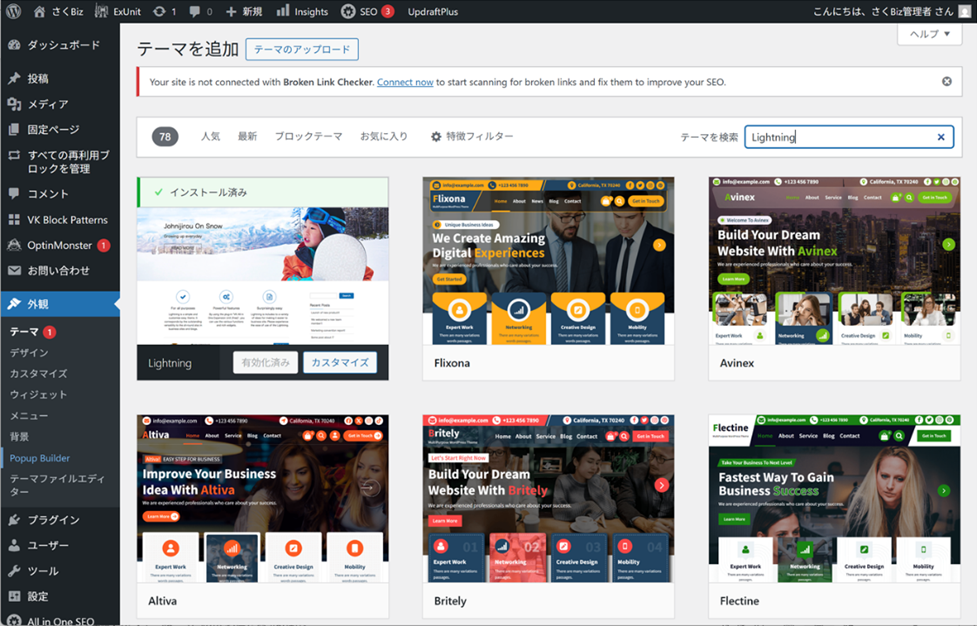This screenshot has width=977, height=626.
Task: Click the 78 results count badge
Action: pyautogui.click(x=165, y=136)
